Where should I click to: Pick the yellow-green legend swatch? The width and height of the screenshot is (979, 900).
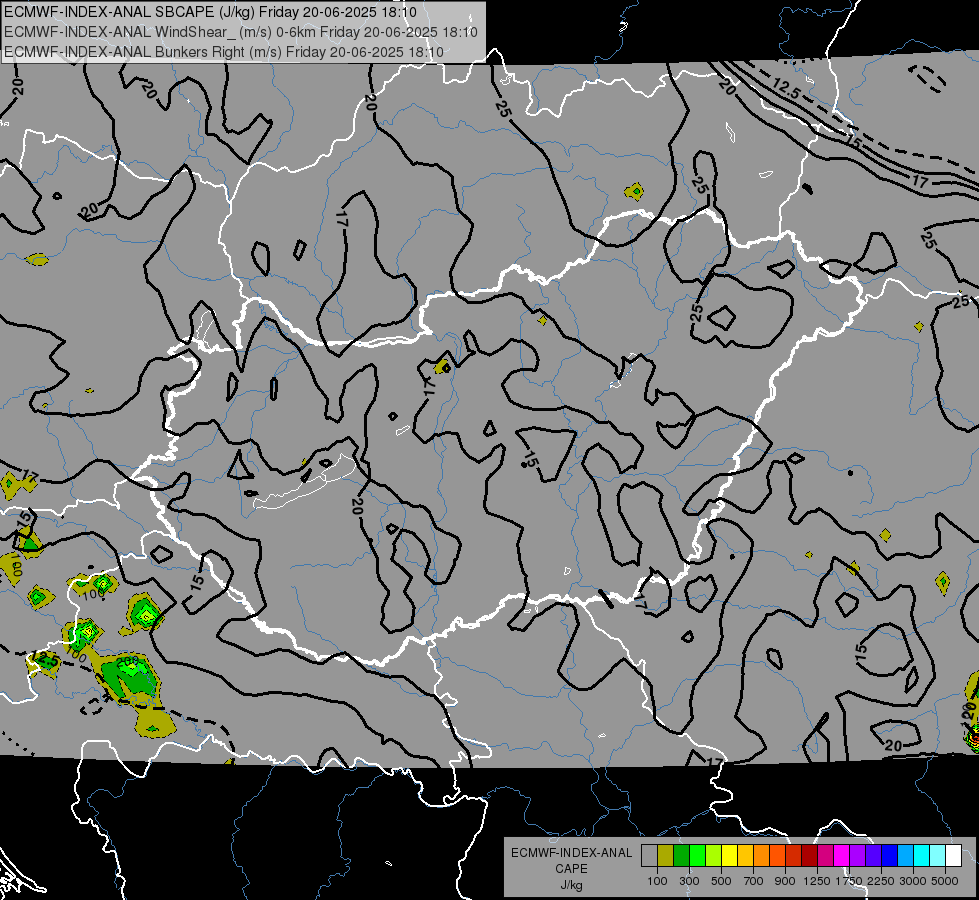coord(714,855)
